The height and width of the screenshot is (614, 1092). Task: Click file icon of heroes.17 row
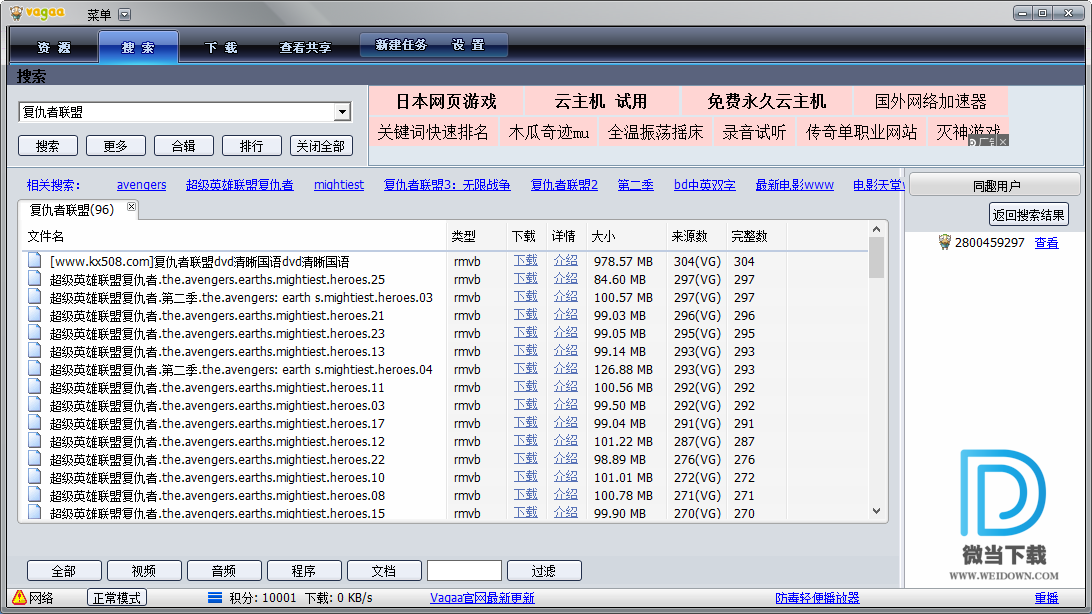34,423
